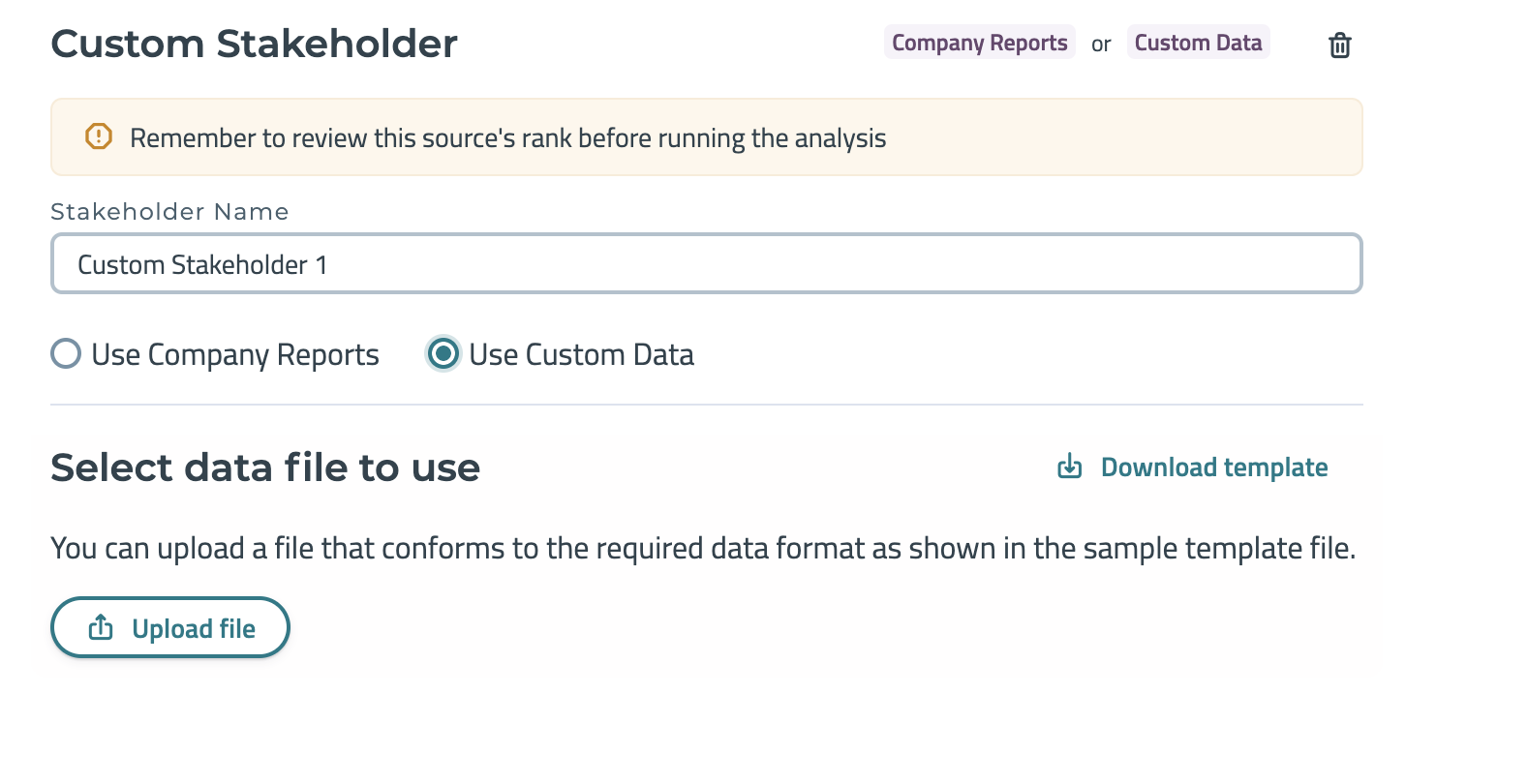Viewport: 1528px width, 784px height.
Task: Click the Upload file button
Action: pyautogui.click(x=170, y=627)
